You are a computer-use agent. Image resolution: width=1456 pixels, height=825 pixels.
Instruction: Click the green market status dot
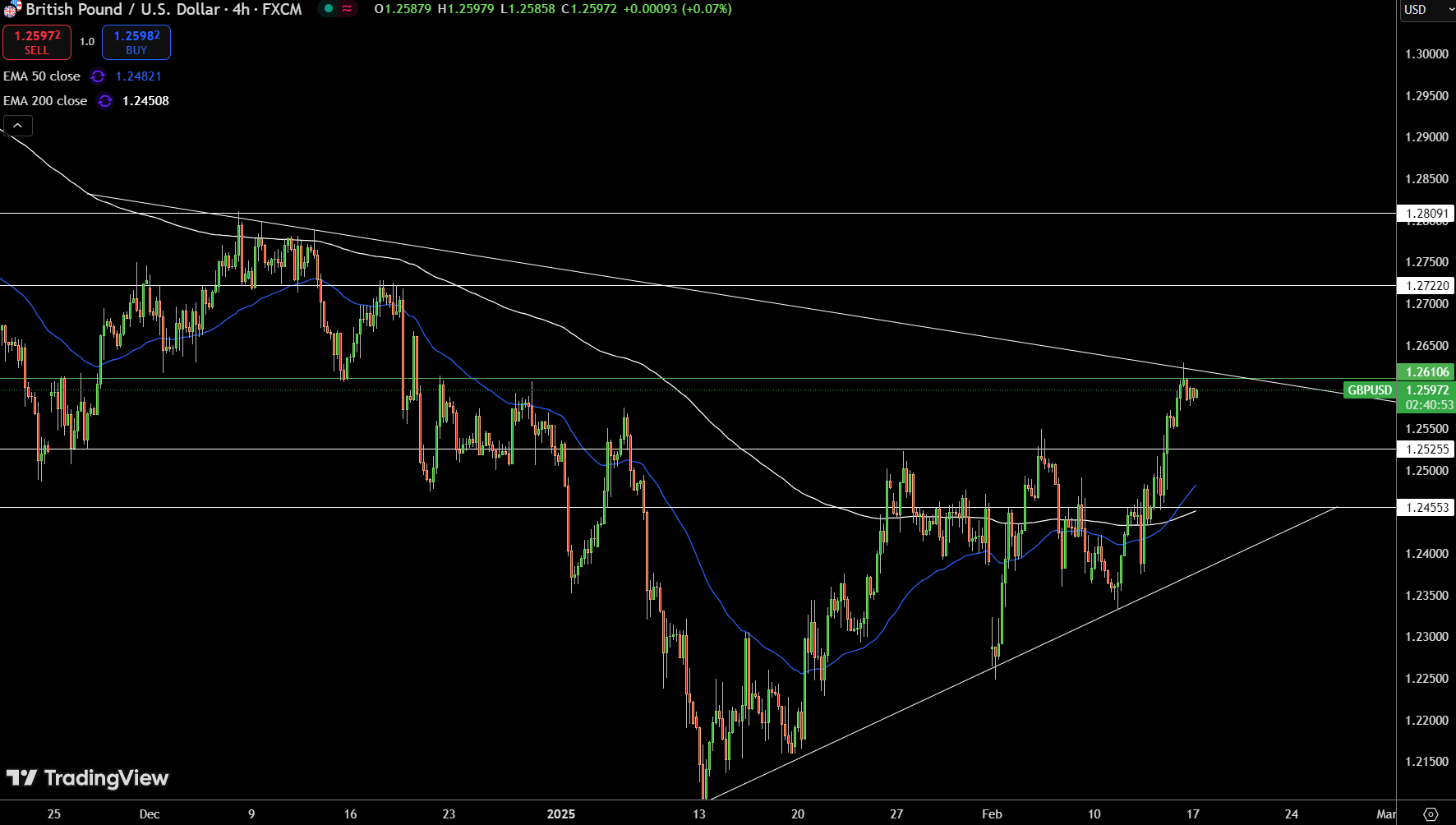[x=329, y=9]
